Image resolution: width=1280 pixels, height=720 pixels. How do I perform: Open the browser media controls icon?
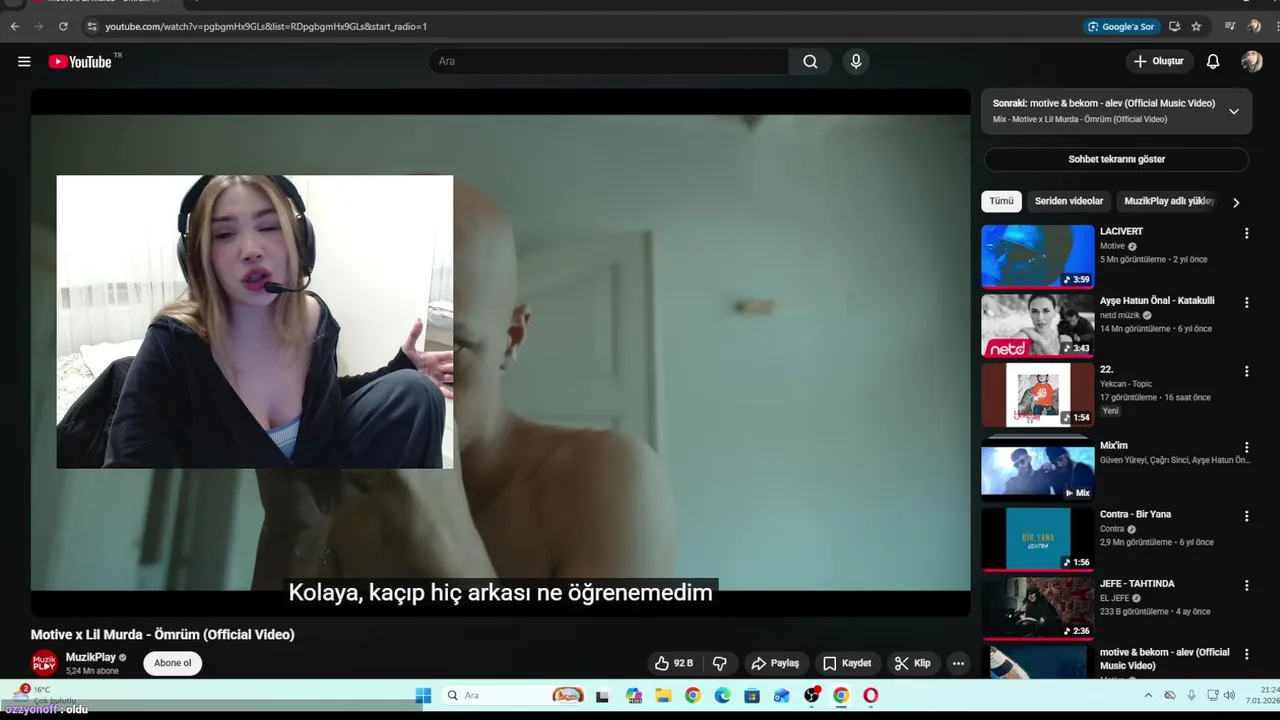click(1230, 27)
